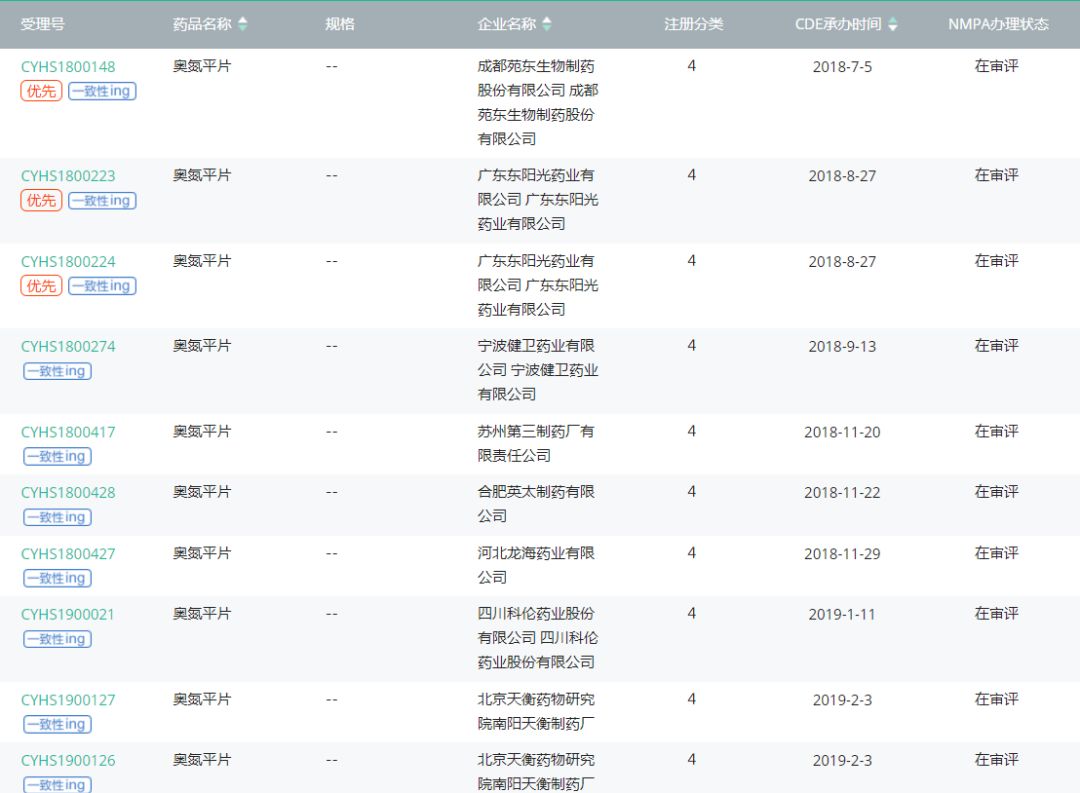
Task: Click date 2018-11-29
Action: coord(842,554)
